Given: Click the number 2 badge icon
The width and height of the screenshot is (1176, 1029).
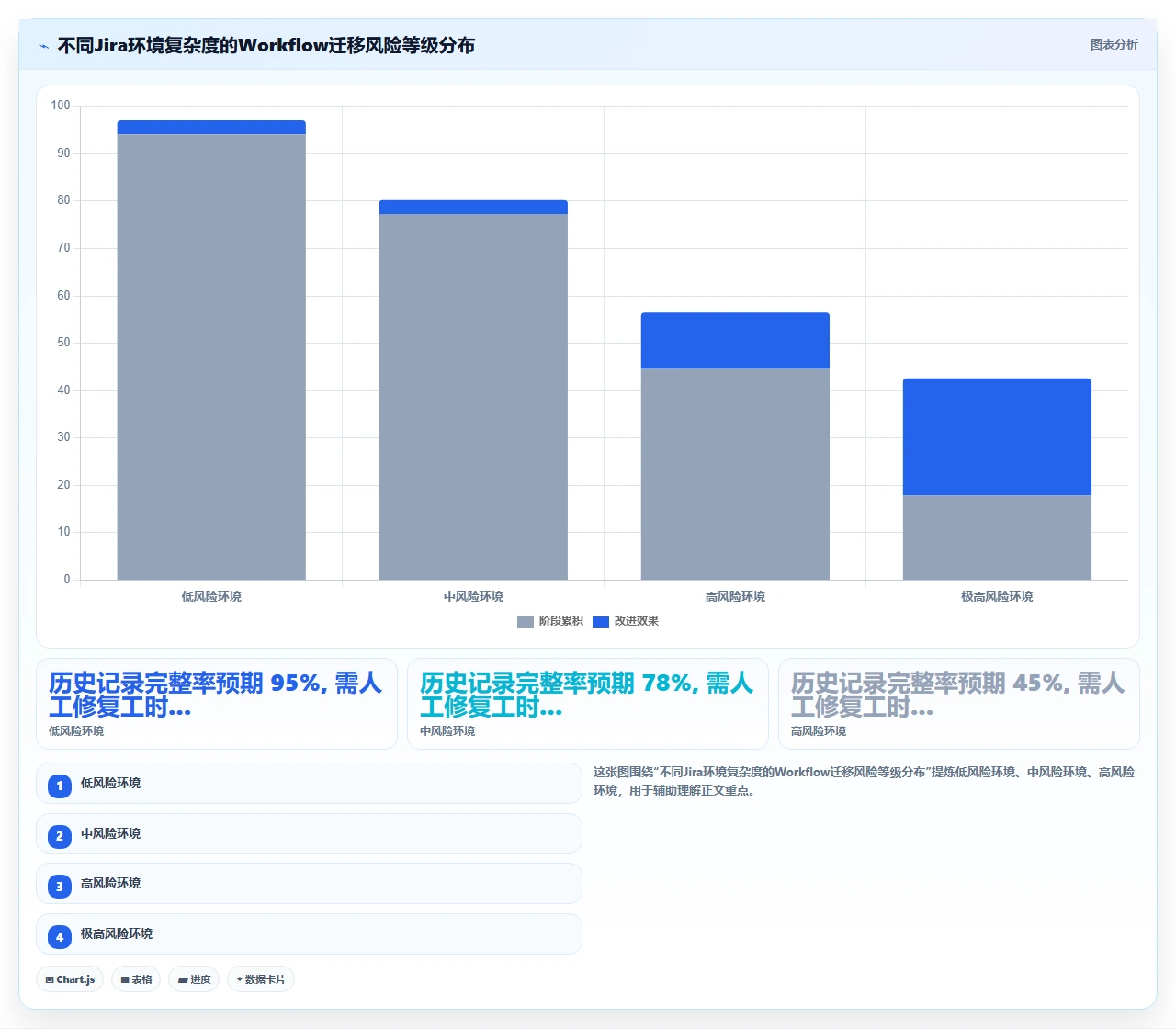Looking at the screenshot, I should [60, 836].
